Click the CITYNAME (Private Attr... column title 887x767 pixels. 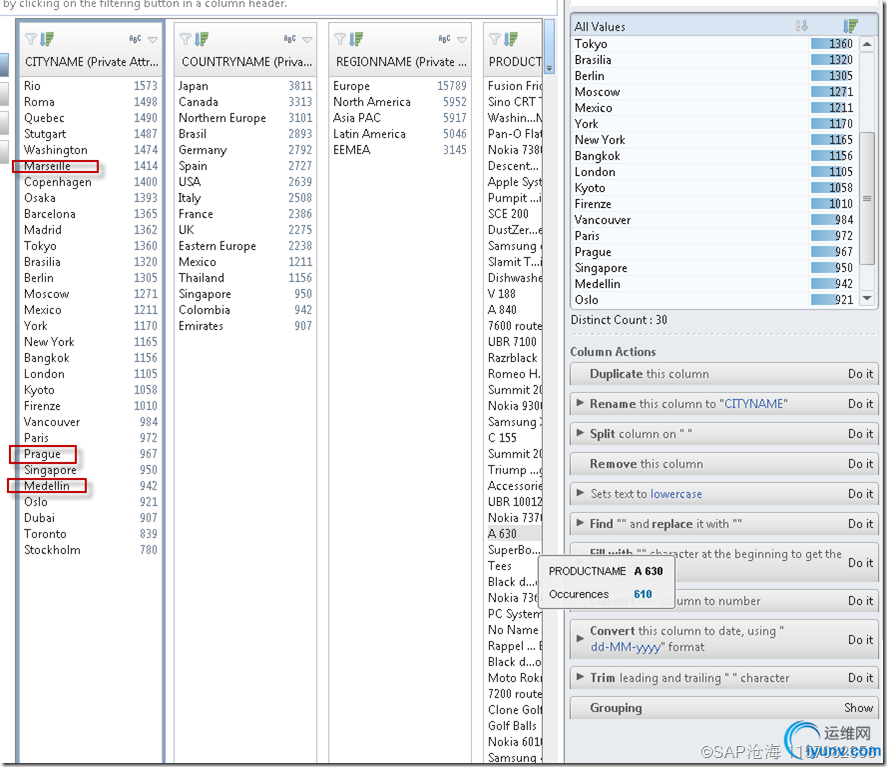92,62
